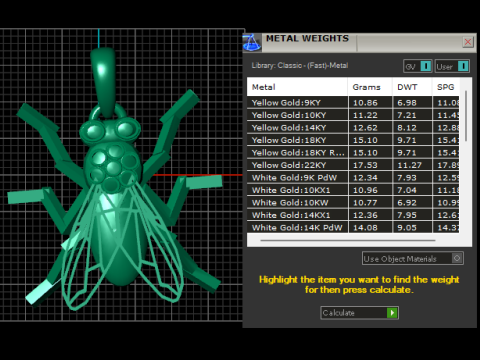Image resolution: width=480 pixels, height=360 pixels.
Task: Click the 12.62 grams value
Action: [x=365, y=128]
